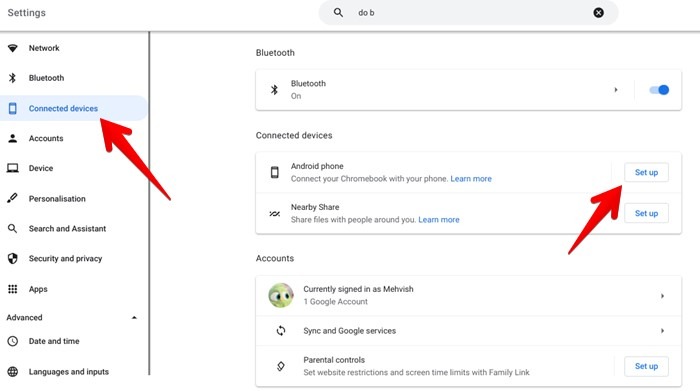700x391 pixels.
Task: Click 'Sync and Google services' text
Action: click(x=350, y=331)
